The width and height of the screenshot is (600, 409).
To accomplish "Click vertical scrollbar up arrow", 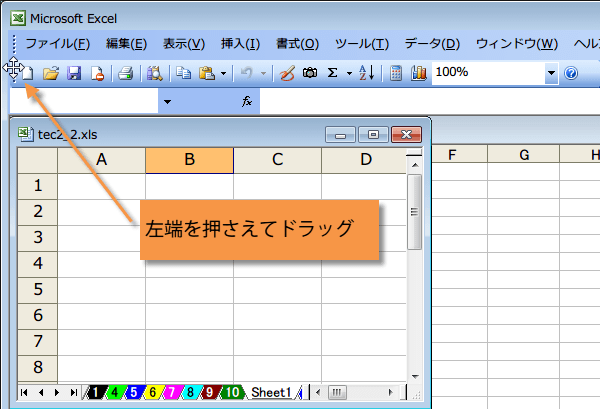I will click(415, 165).
